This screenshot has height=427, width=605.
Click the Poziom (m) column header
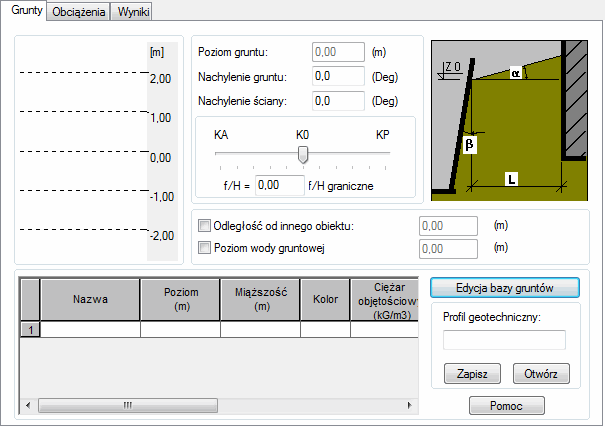[181, 300]
